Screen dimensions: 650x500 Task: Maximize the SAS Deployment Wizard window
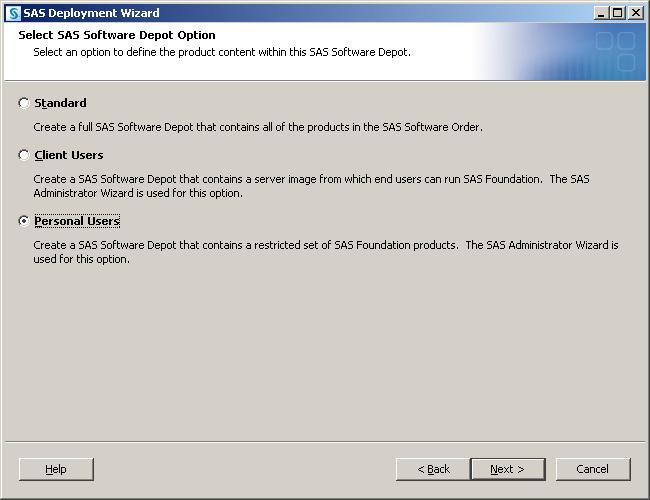click(618, 13)
